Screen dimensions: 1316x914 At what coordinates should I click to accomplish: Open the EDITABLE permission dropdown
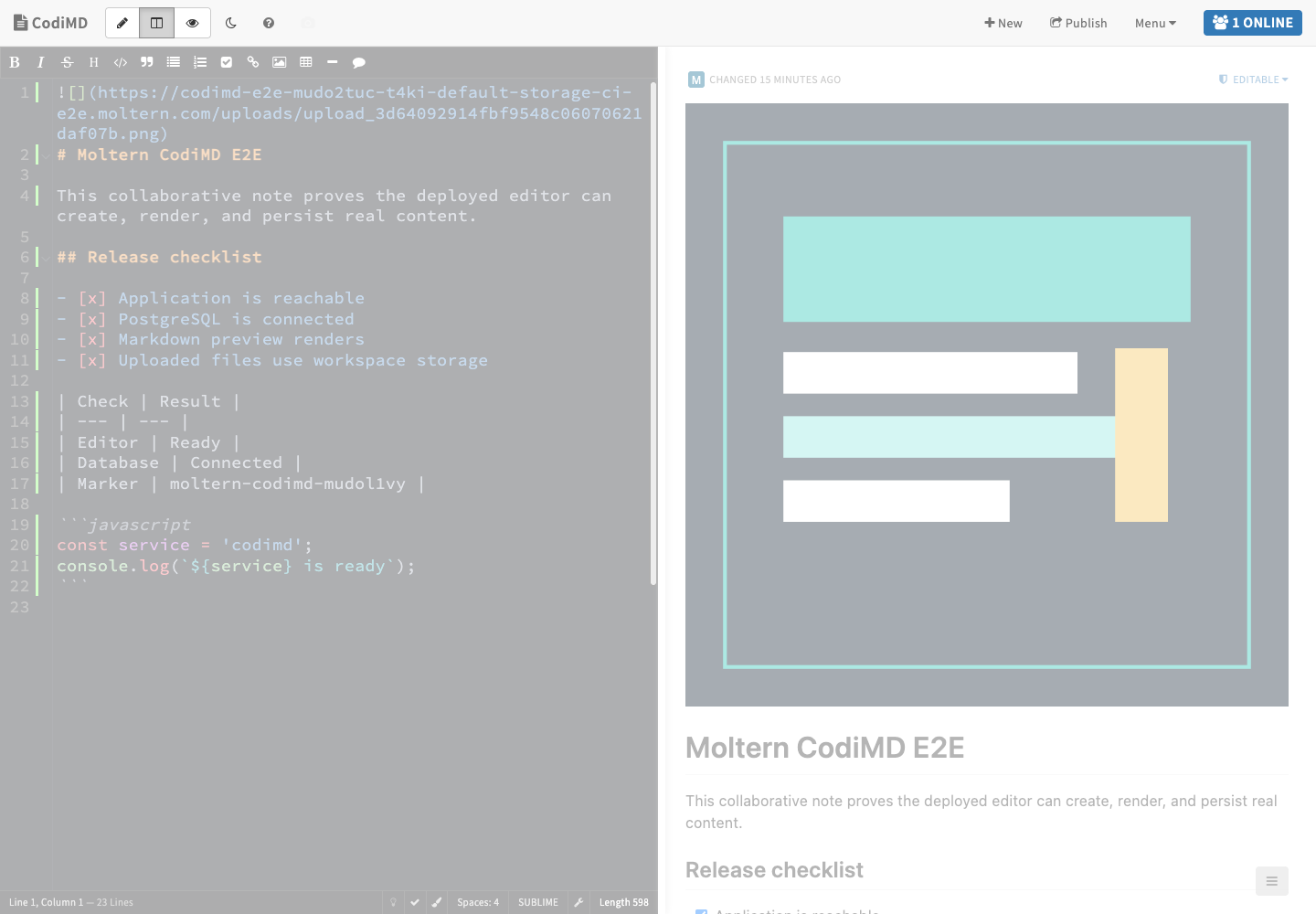(x=1254, y=80)
